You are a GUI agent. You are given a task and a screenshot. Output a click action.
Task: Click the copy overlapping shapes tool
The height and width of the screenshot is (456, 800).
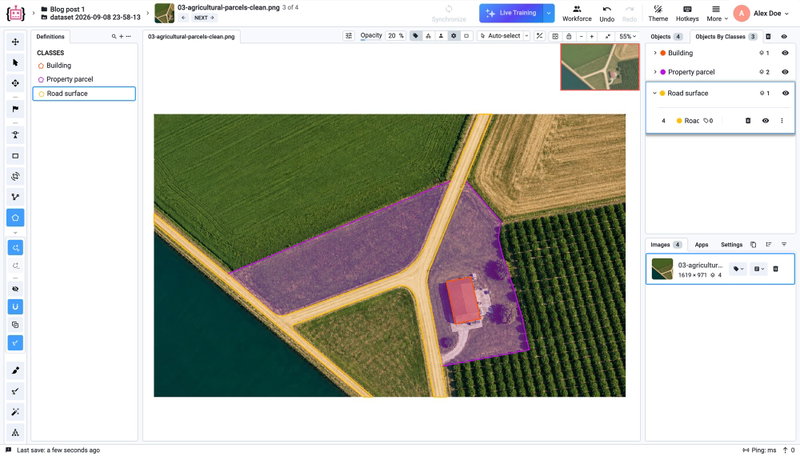pyautogui.click(x=15, y=324)
